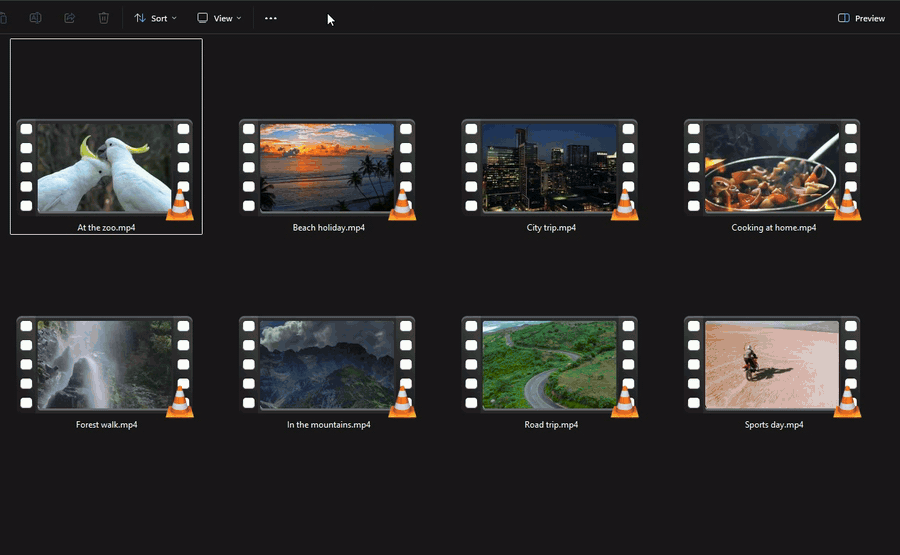Click the file name City trip.mp4
Viewport: 900px width, 555px height.
click(x=551, y=227)
